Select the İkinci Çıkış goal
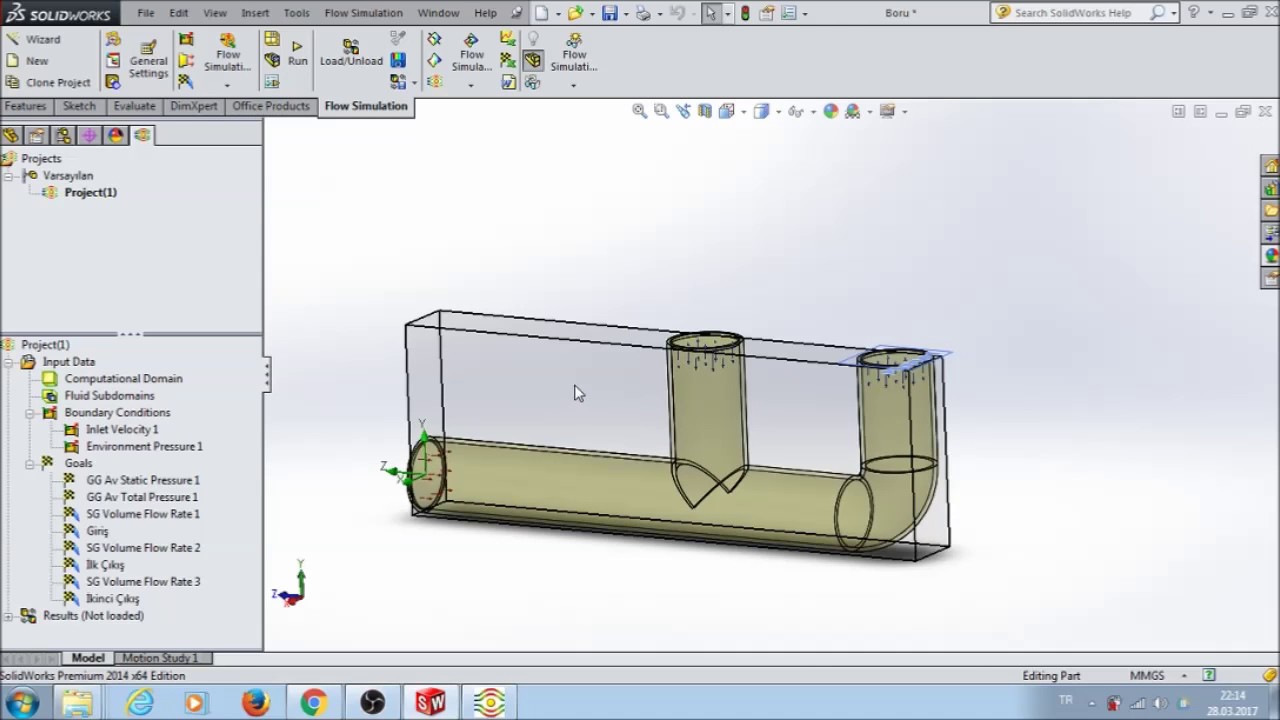1280x720 pixels. [x=112, y=599]
